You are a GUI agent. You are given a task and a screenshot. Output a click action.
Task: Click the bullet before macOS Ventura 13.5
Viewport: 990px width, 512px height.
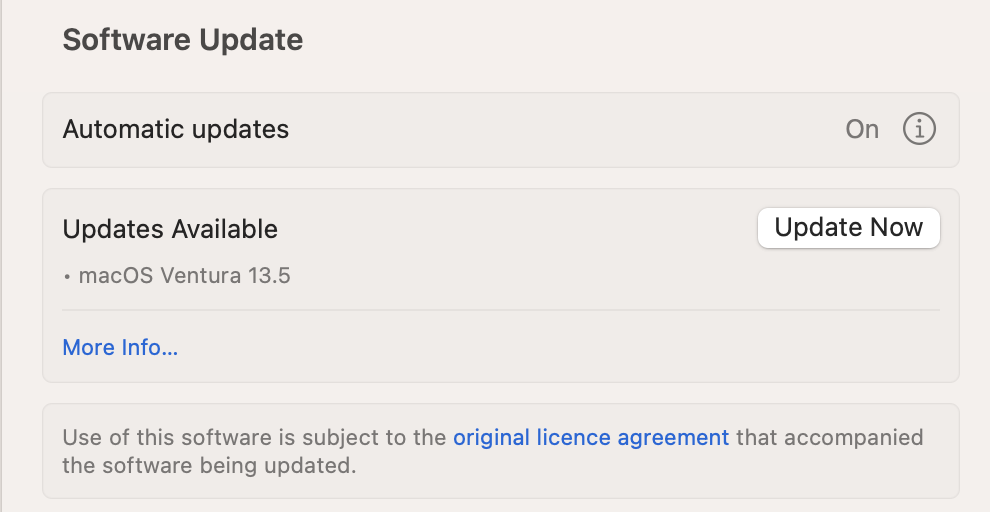point(67,277)
